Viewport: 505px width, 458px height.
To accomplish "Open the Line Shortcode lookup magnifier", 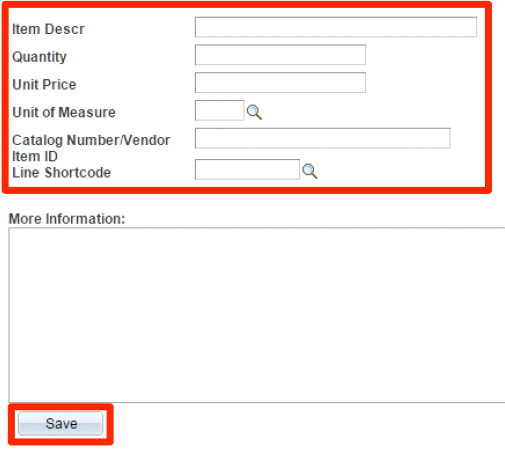I will tap(310, 171).
